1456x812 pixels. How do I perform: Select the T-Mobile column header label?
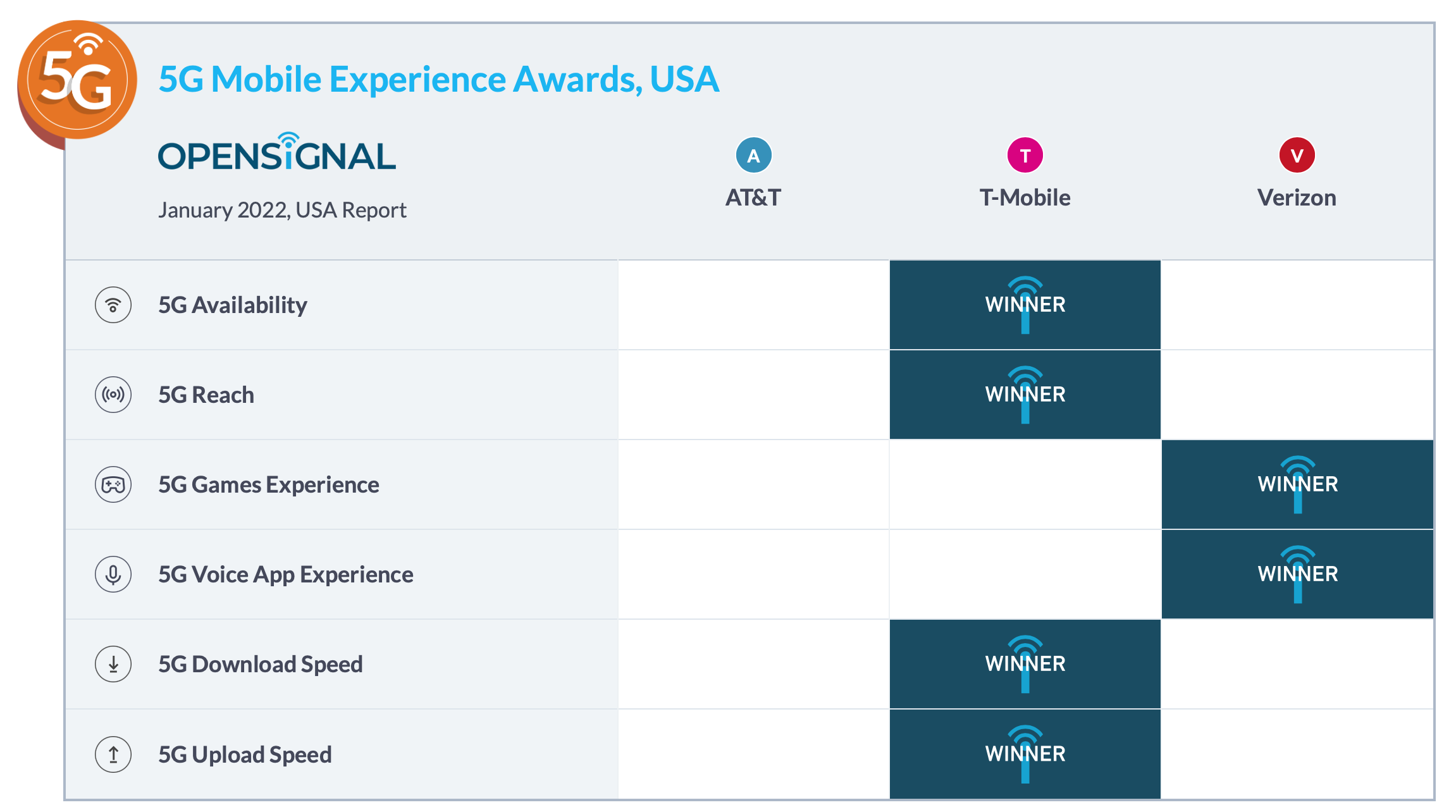click(1025, 198)
